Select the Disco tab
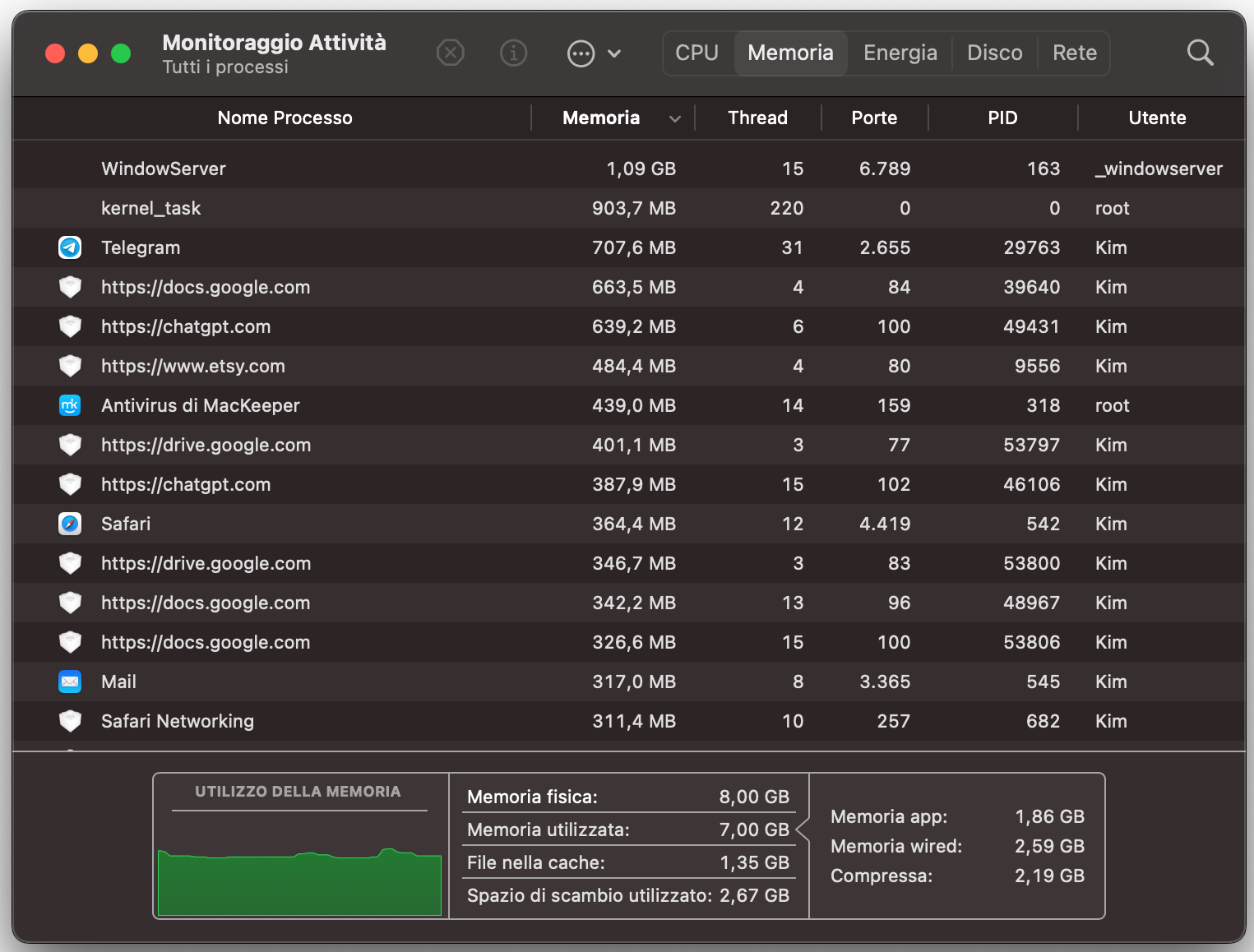Image resolution: width=1254 pixels, height=952 pixels. [x=994, y=52]
